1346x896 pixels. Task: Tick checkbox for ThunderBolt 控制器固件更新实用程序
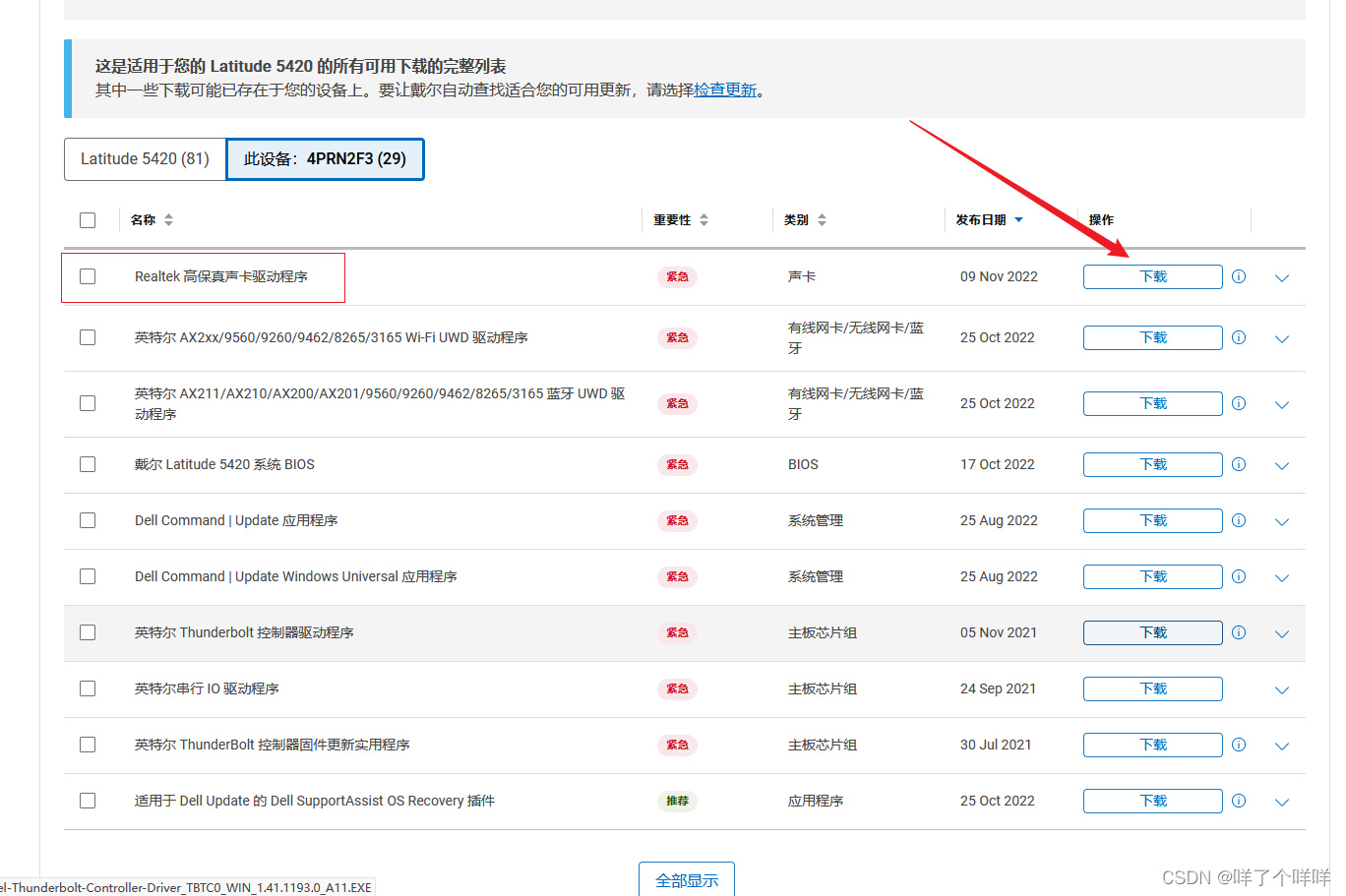point(88,745)
